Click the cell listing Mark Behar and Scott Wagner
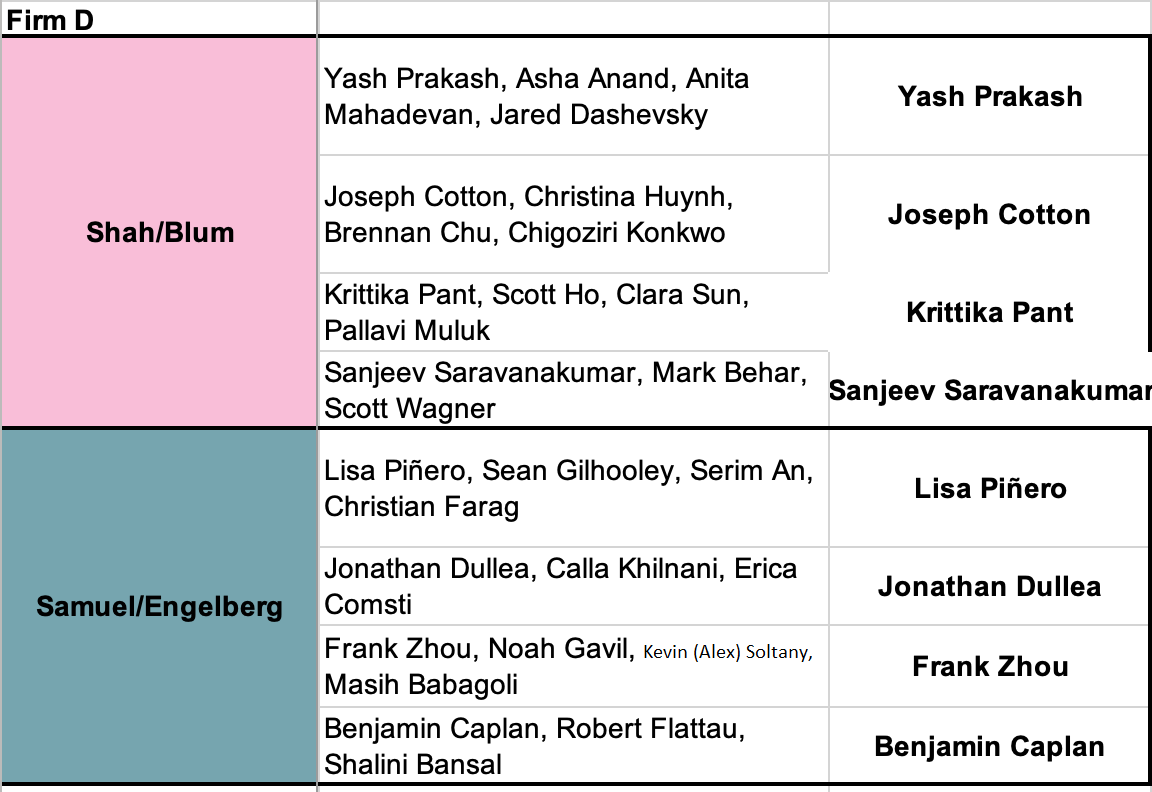1152x792 pixels. pyautogui.click(x=572, y=389)
